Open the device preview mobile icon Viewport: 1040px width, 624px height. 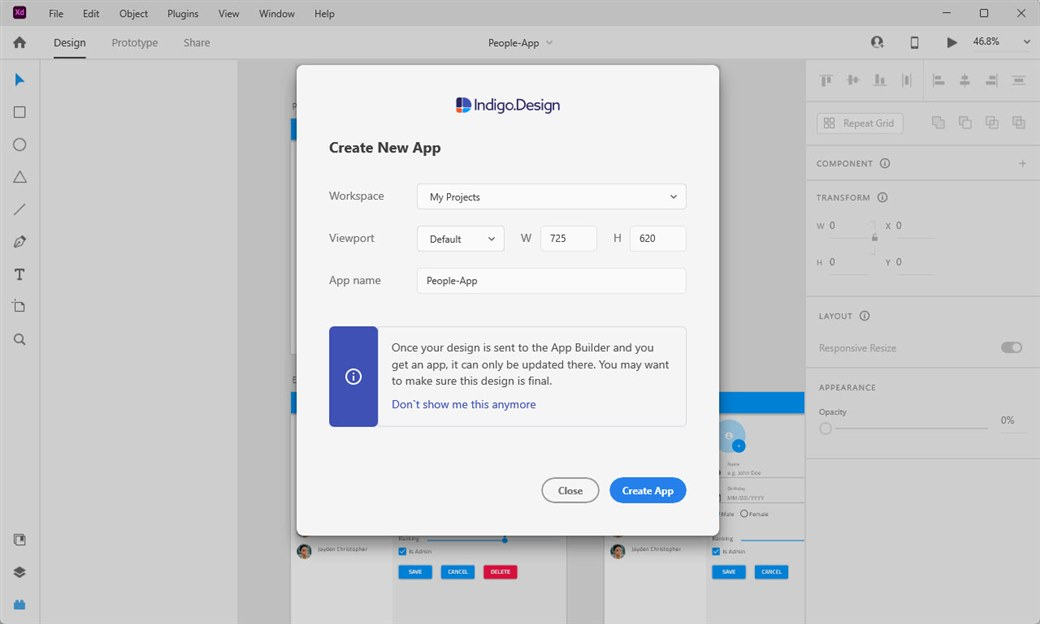(x=915, y=42)
